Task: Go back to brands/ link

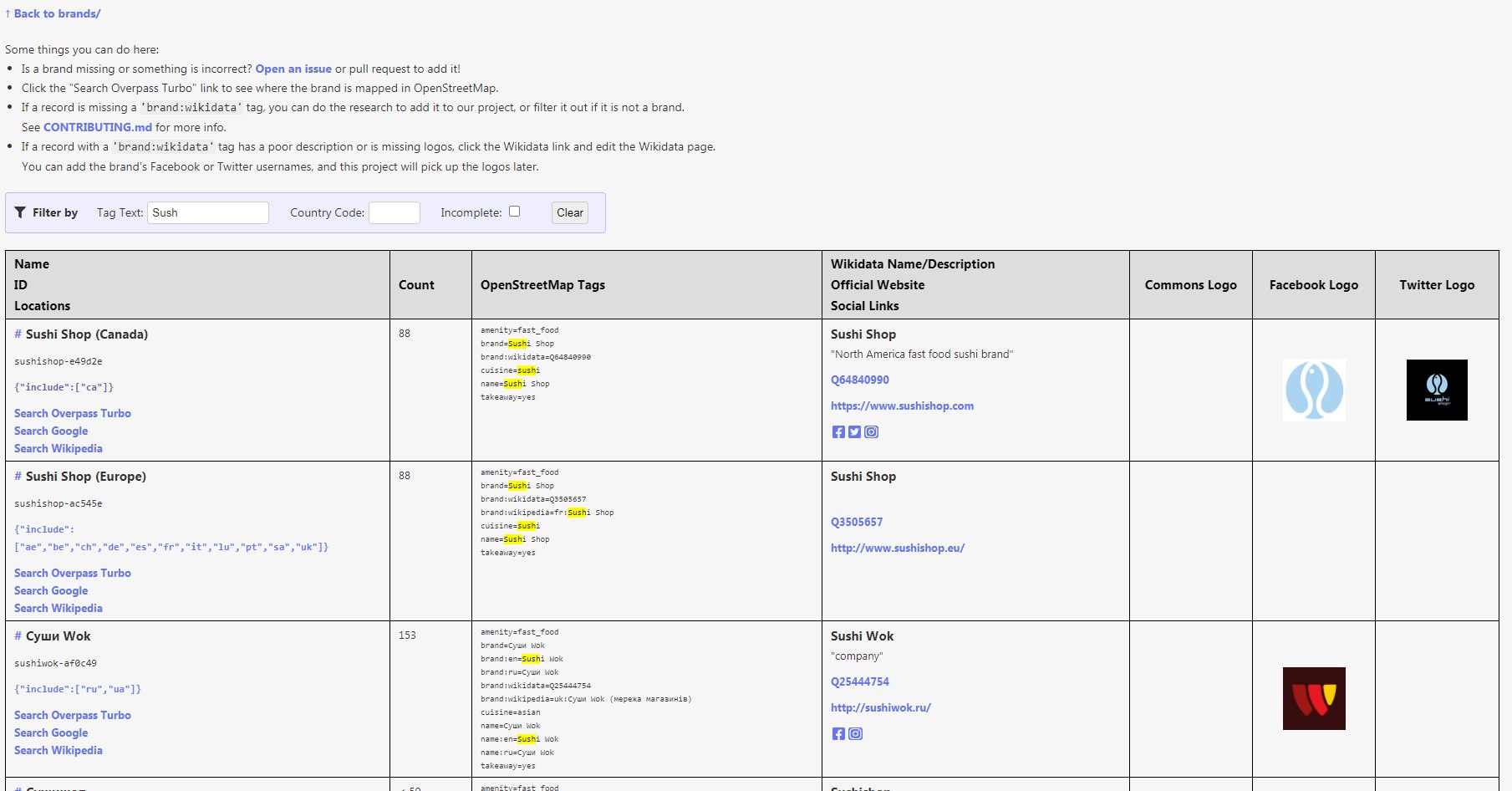Action: [x=53, y=13]
